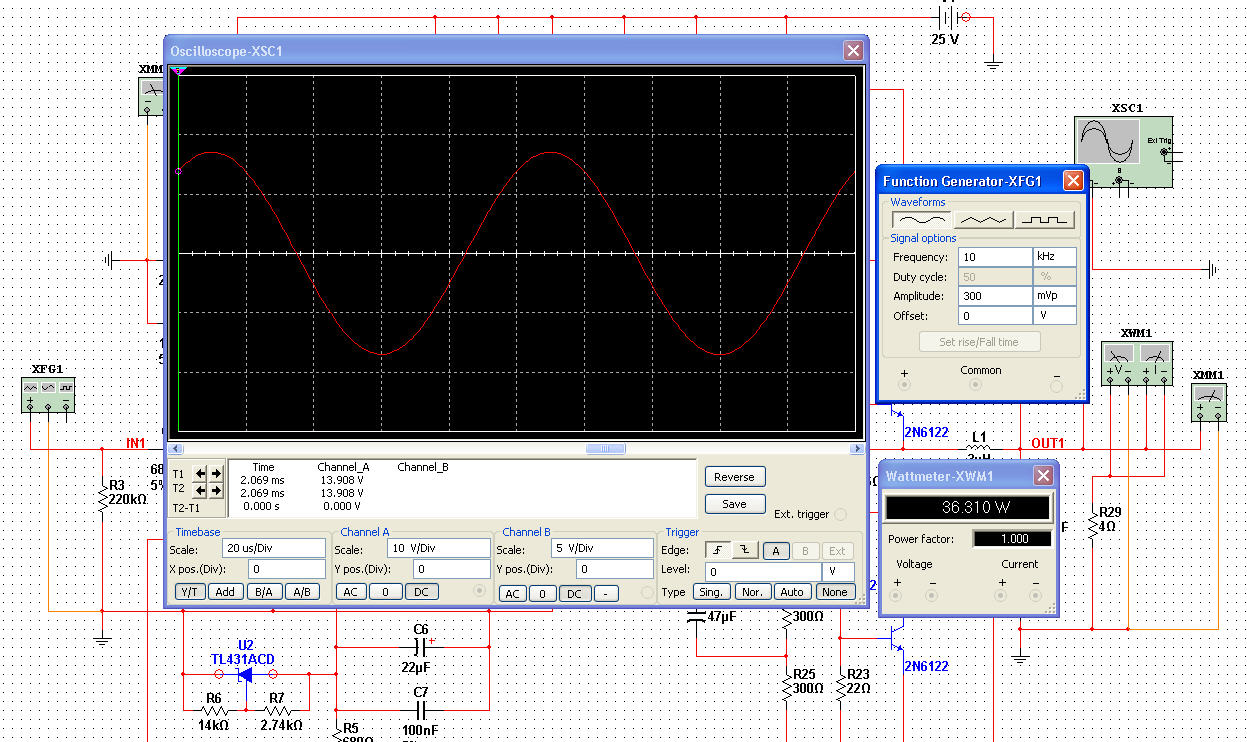Close the Wattmeter-XWM1 window
The image size is (1247, 742).
[x=1043, y=476]
